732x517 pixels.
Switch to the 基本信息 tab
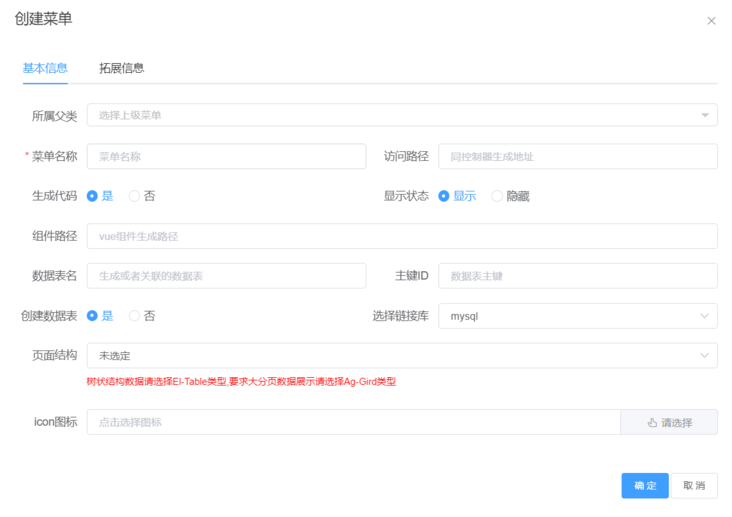(45, 68)
